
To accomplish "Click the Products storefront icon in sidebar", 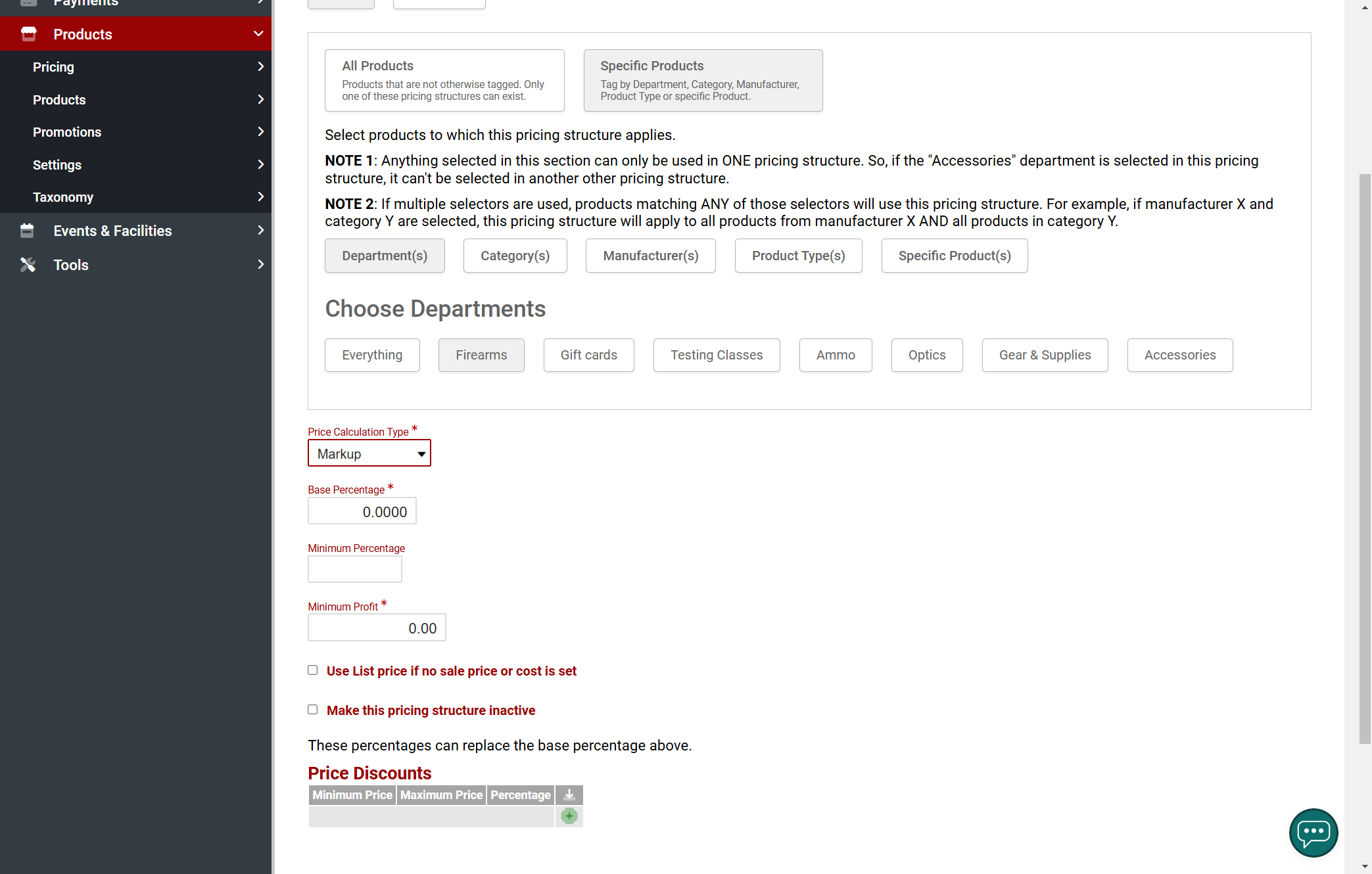I will (x=28, y=34).
